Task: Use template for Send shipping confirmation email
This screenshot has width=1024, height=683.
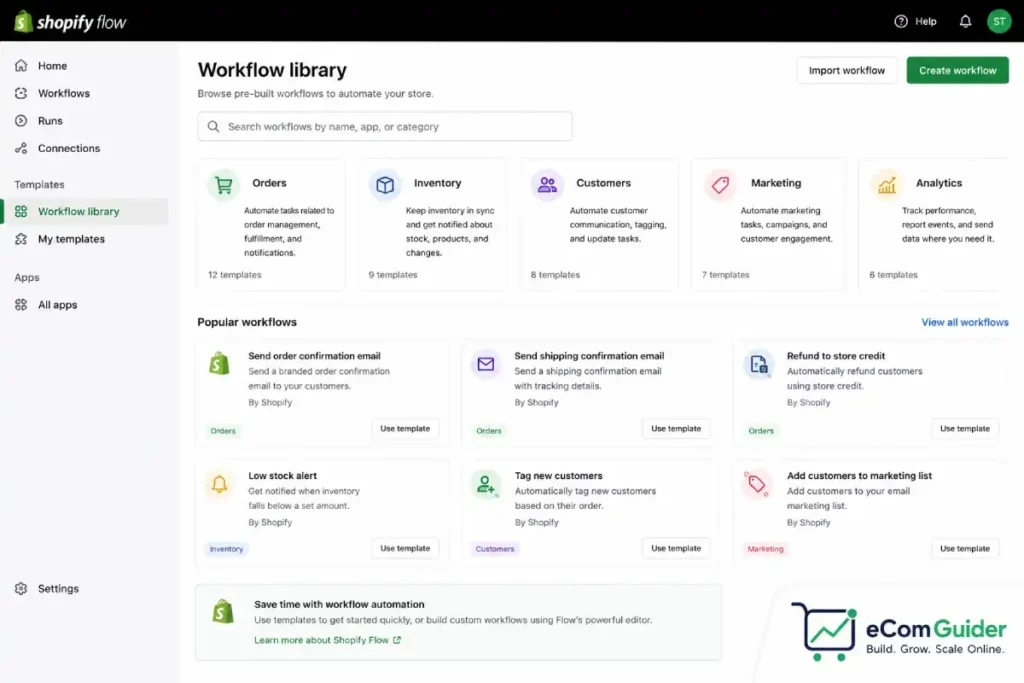Action: (676, 428)
